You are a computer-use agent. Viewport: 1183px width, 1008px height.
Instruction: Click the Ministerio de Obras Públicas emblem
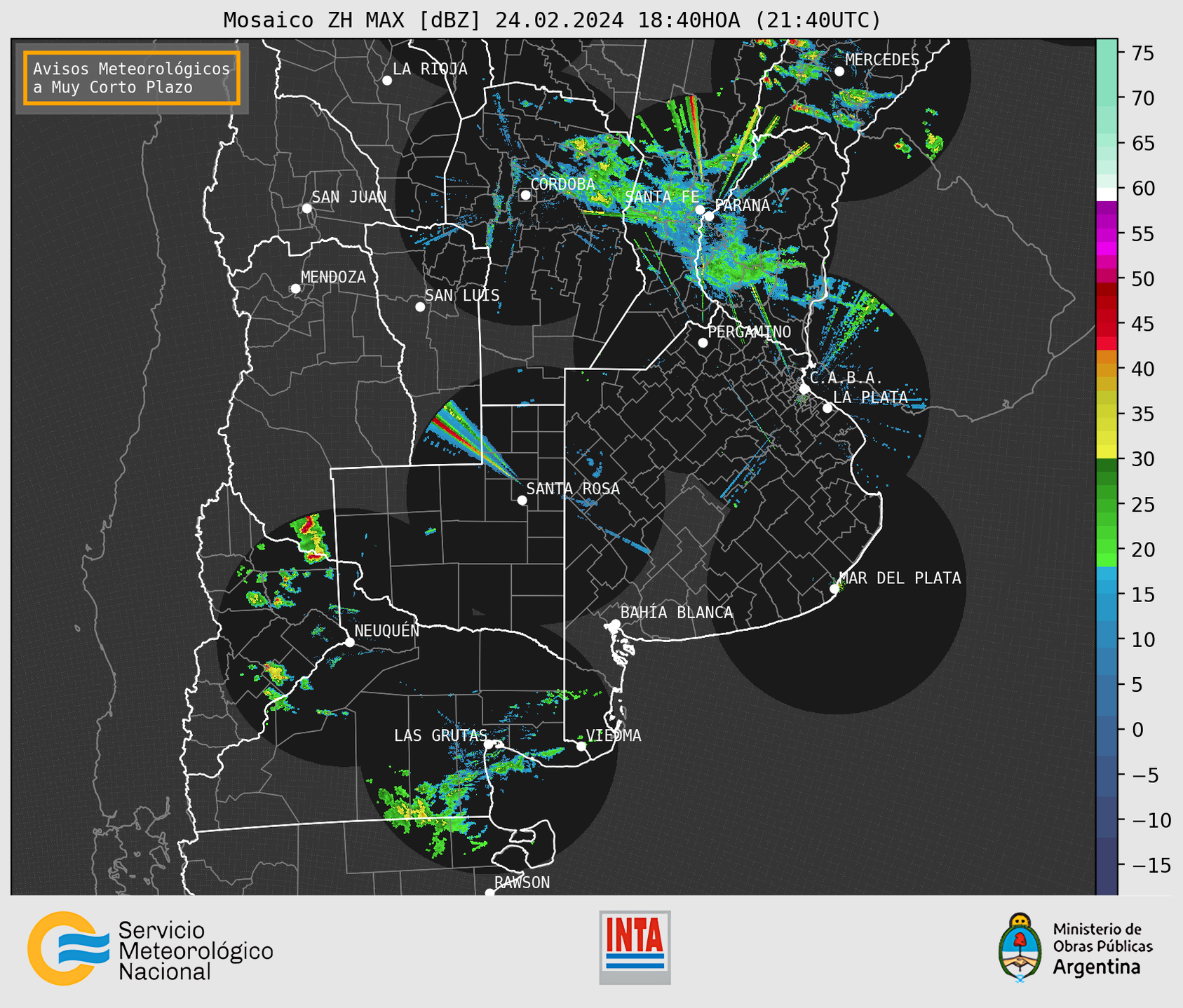click(x=1020, y=947)
